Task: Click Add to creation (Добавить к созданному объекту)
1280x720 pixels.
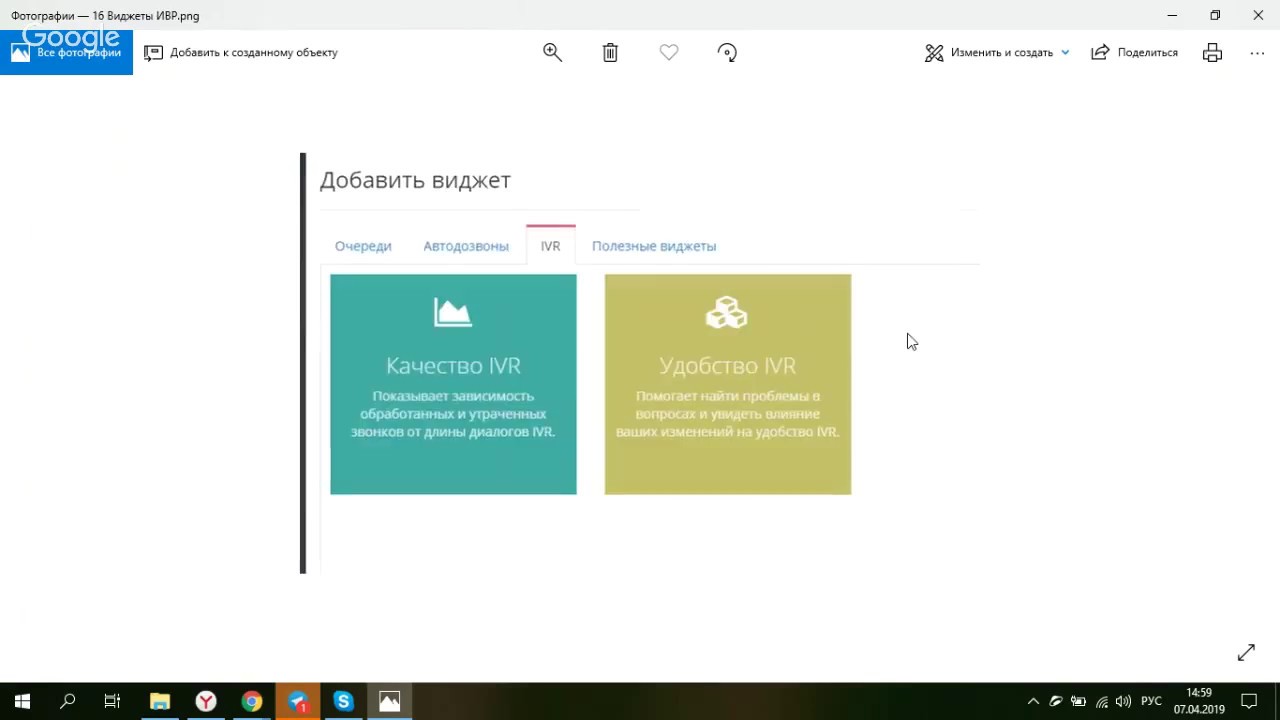Action: click(x=241, y=53)
